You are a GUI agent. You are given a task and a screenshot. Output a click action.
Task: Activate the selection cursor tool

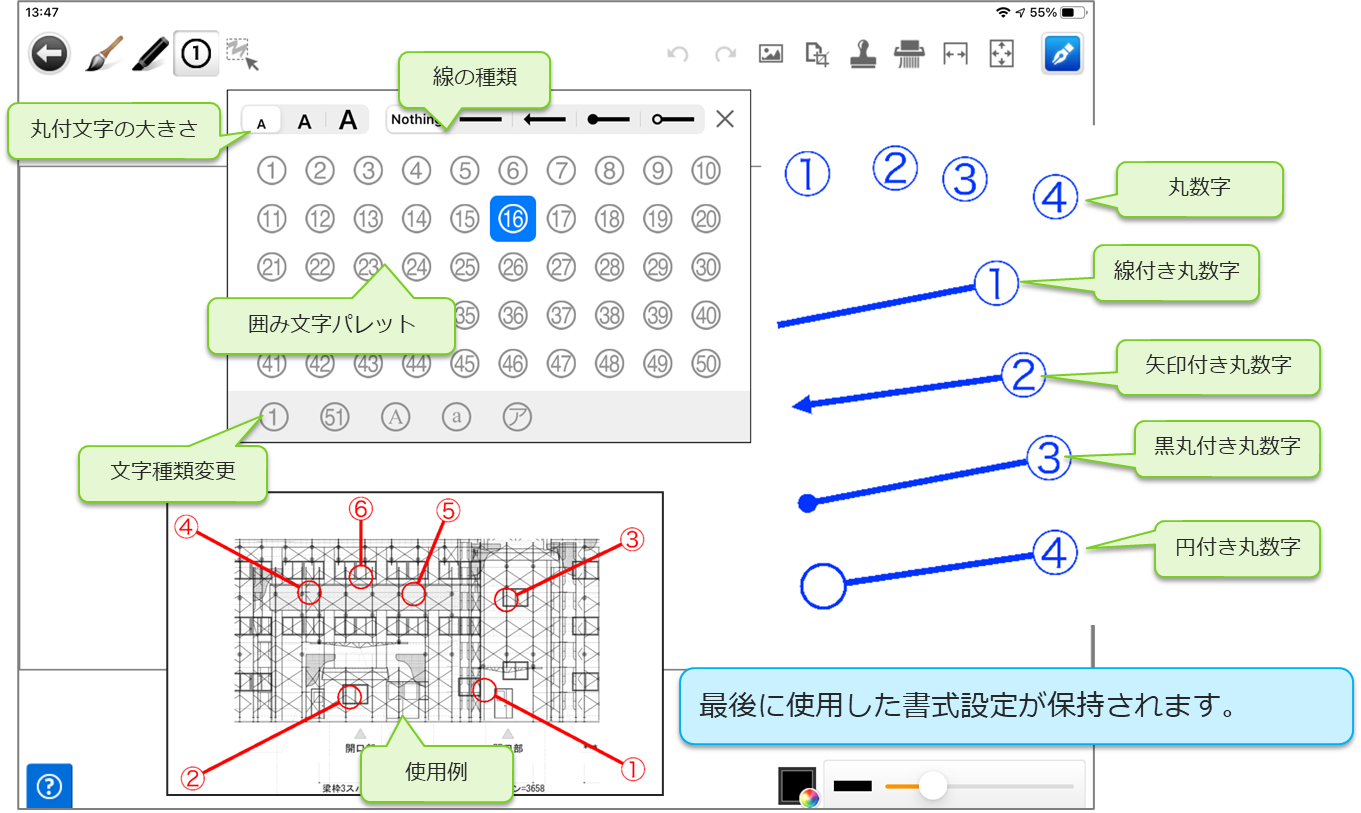[242, 54]
